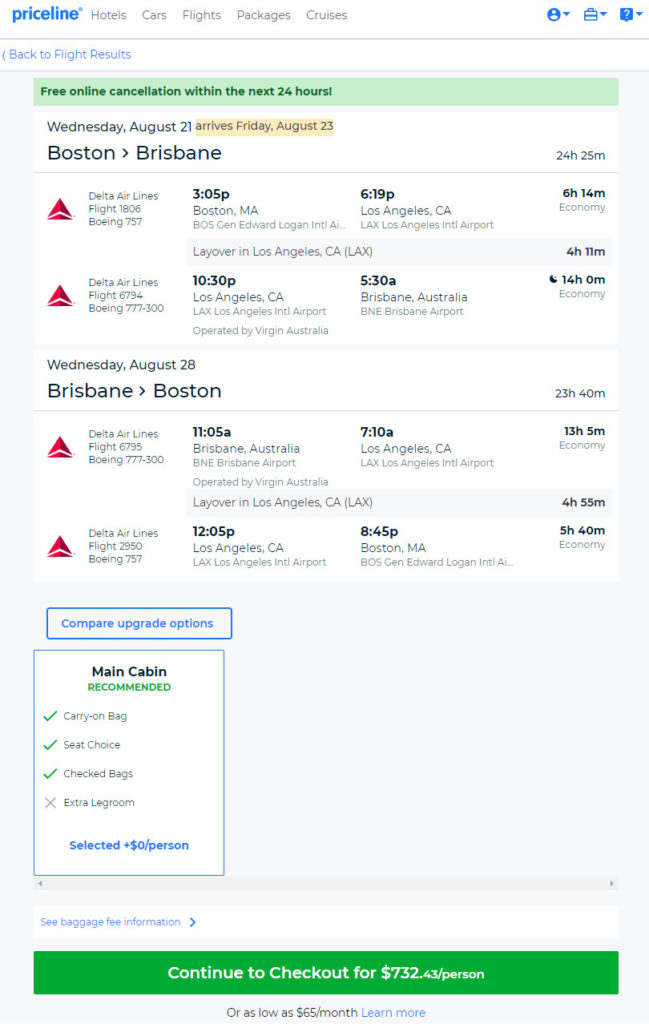The height and width of the screenshot is (1024, 649).
Task: Click the 10:30p Los Angeles departure time
Action: tap(214, 280)
